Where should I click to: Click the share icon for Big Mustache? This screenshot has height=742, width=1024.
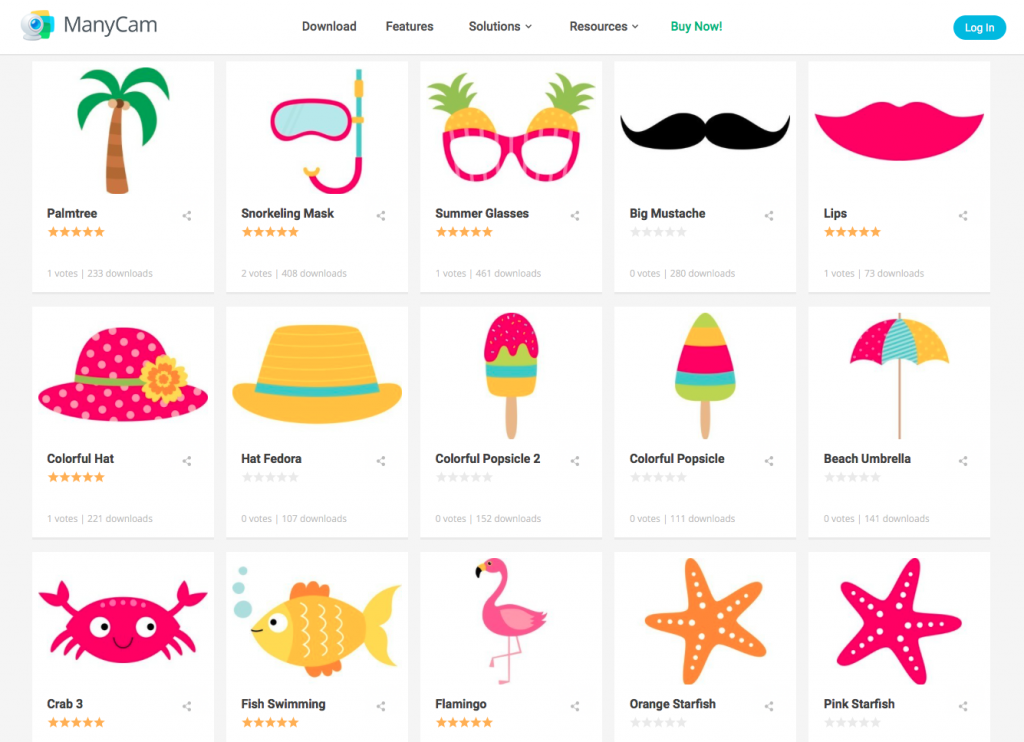(768, 215)
